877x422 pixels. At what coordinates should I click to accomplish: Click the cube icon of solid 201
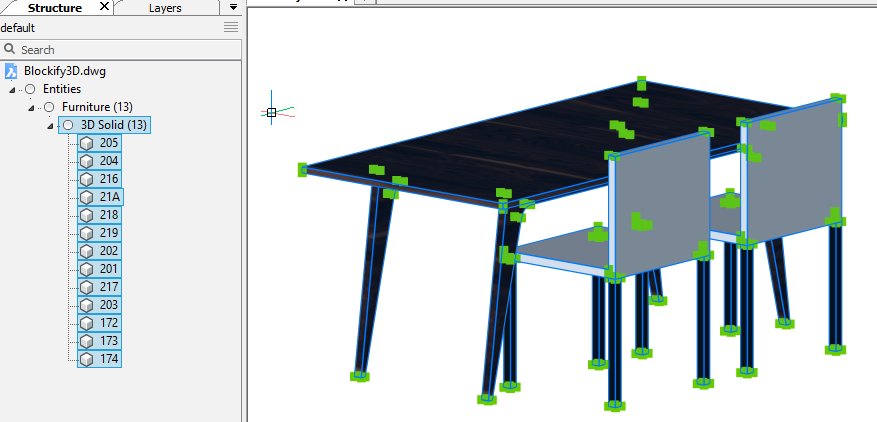coord(86,269)
